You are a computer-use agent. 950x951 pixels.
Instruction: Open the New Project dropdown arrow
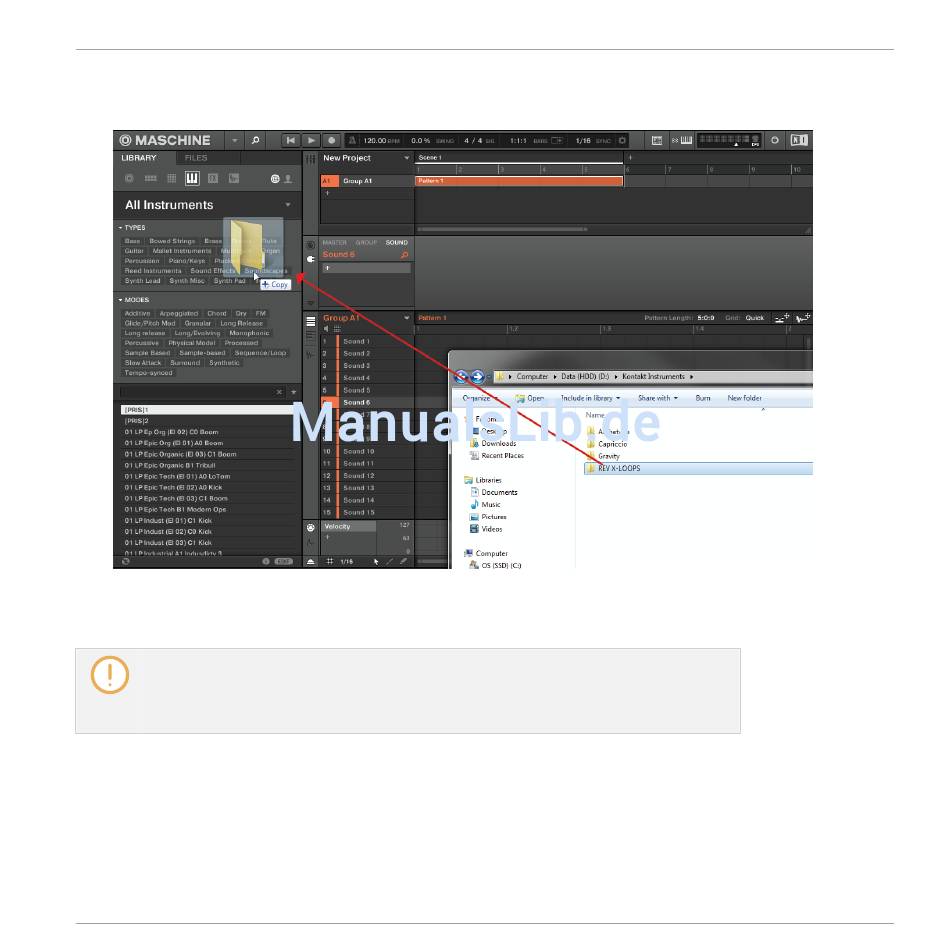tap(406, 158)
